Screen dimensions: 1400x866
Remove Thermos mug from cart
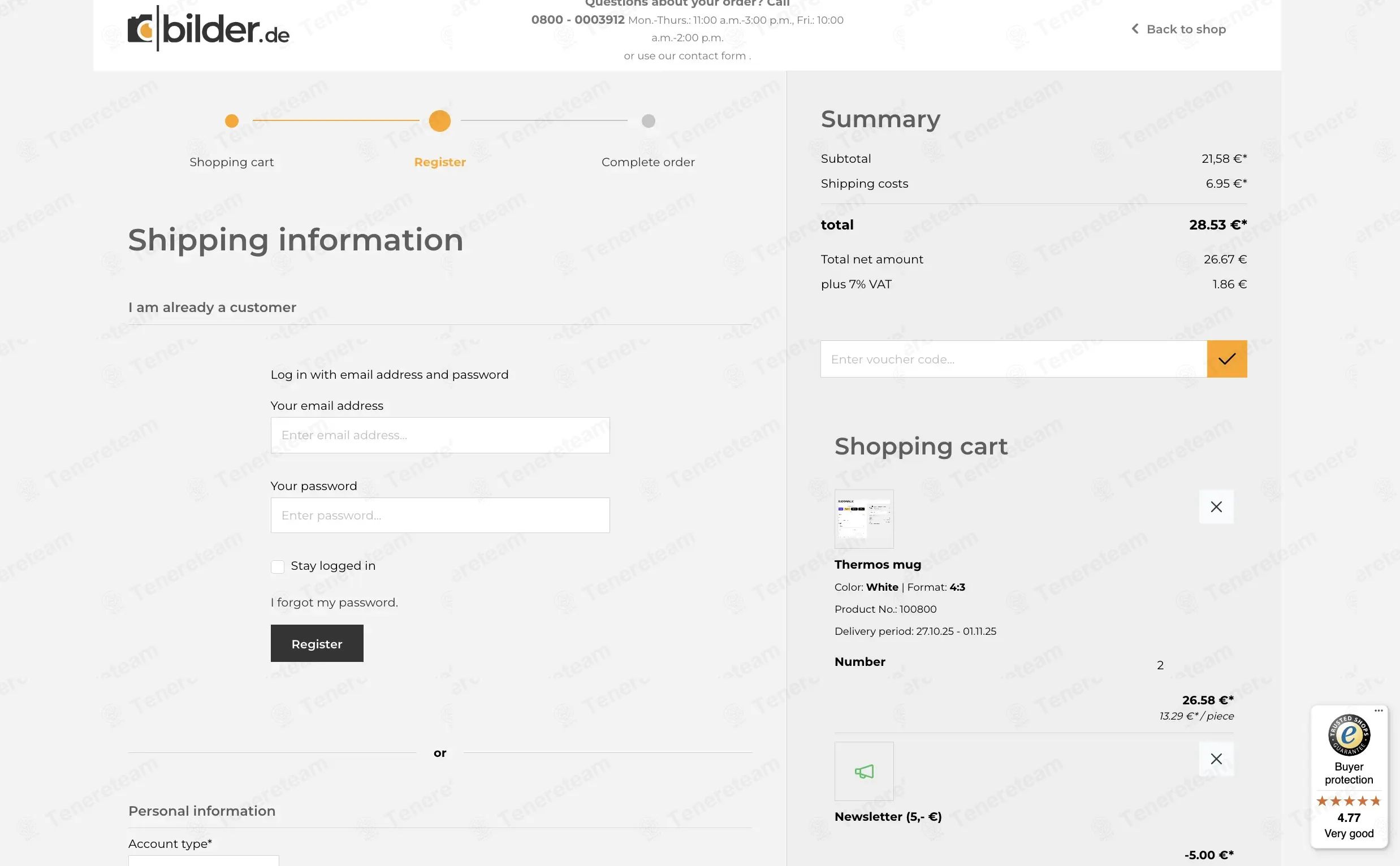tap(1216, 506)
